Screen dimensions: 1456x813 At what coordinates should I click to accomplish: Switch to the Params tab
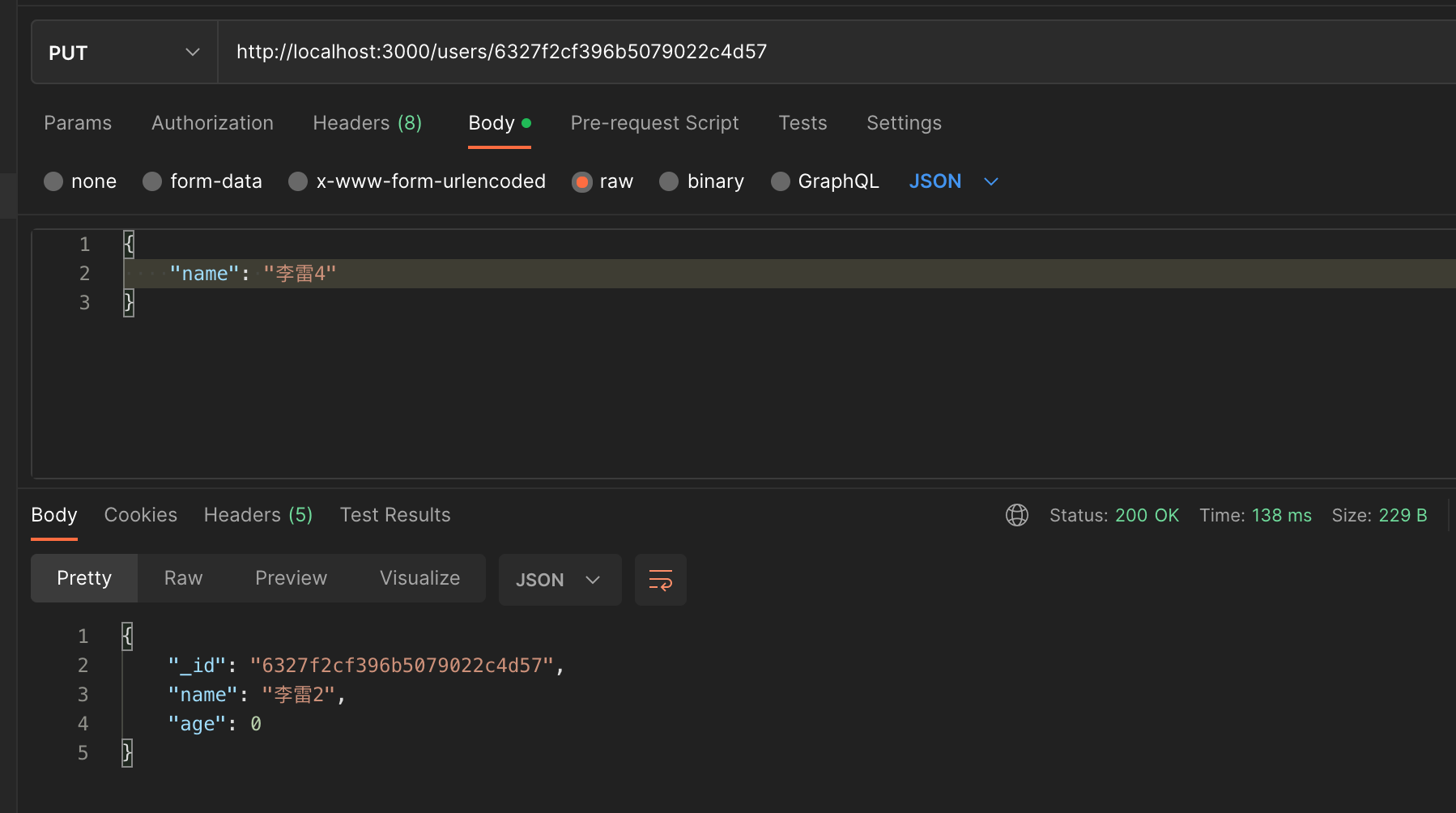coord(78,123)
